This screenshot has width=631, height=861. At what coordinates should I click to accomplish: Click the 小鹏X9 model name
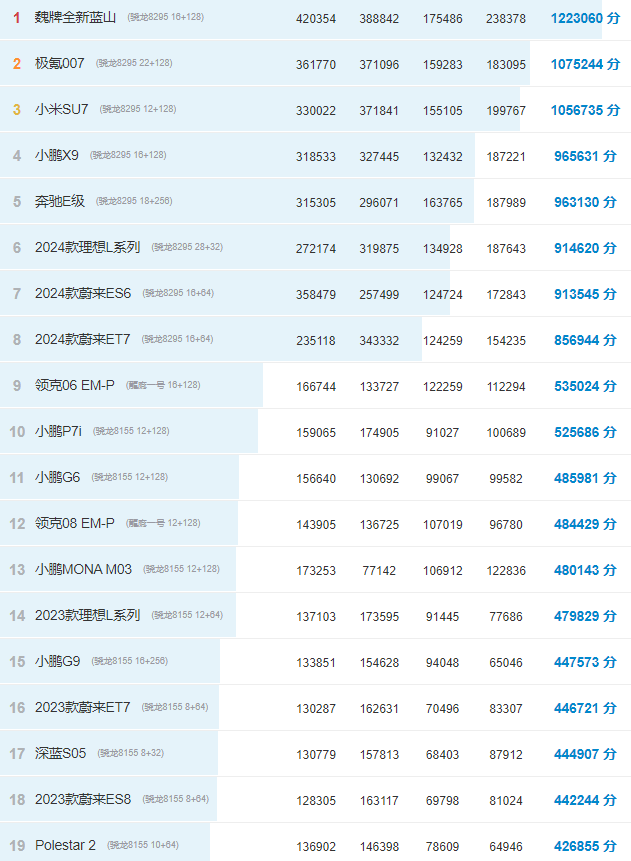[x=57, y=155]
